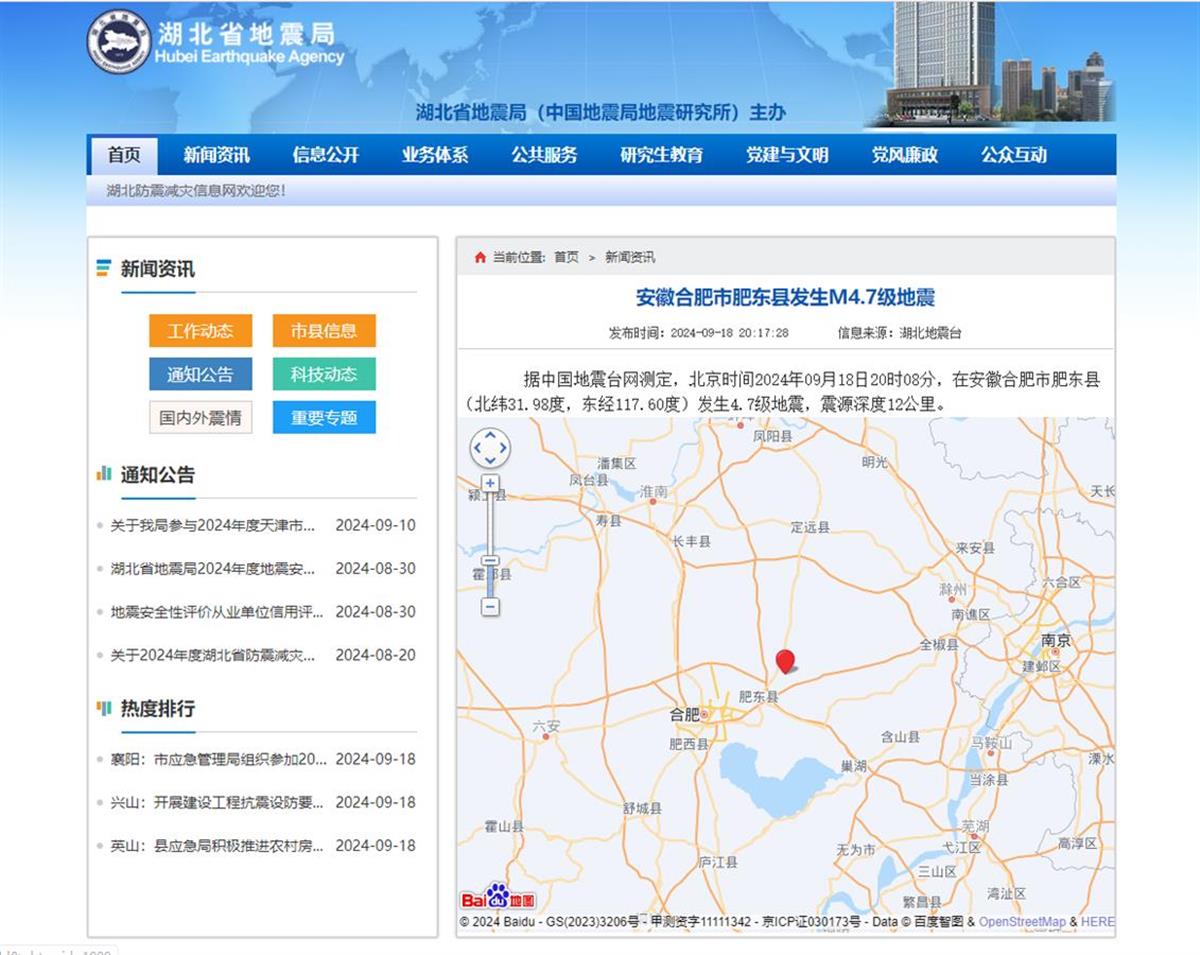Viewport: 1200px width, 955px height.
Task: Click the OpenStreetMap attribution link
Action: click(x=1021, y=922)
